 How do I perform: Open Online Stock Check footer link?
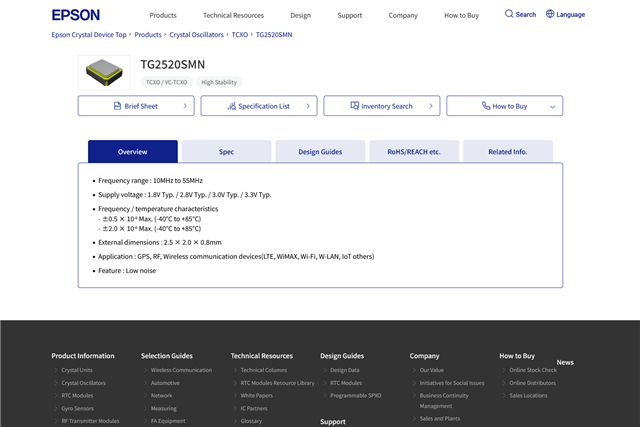click(533, 370)
